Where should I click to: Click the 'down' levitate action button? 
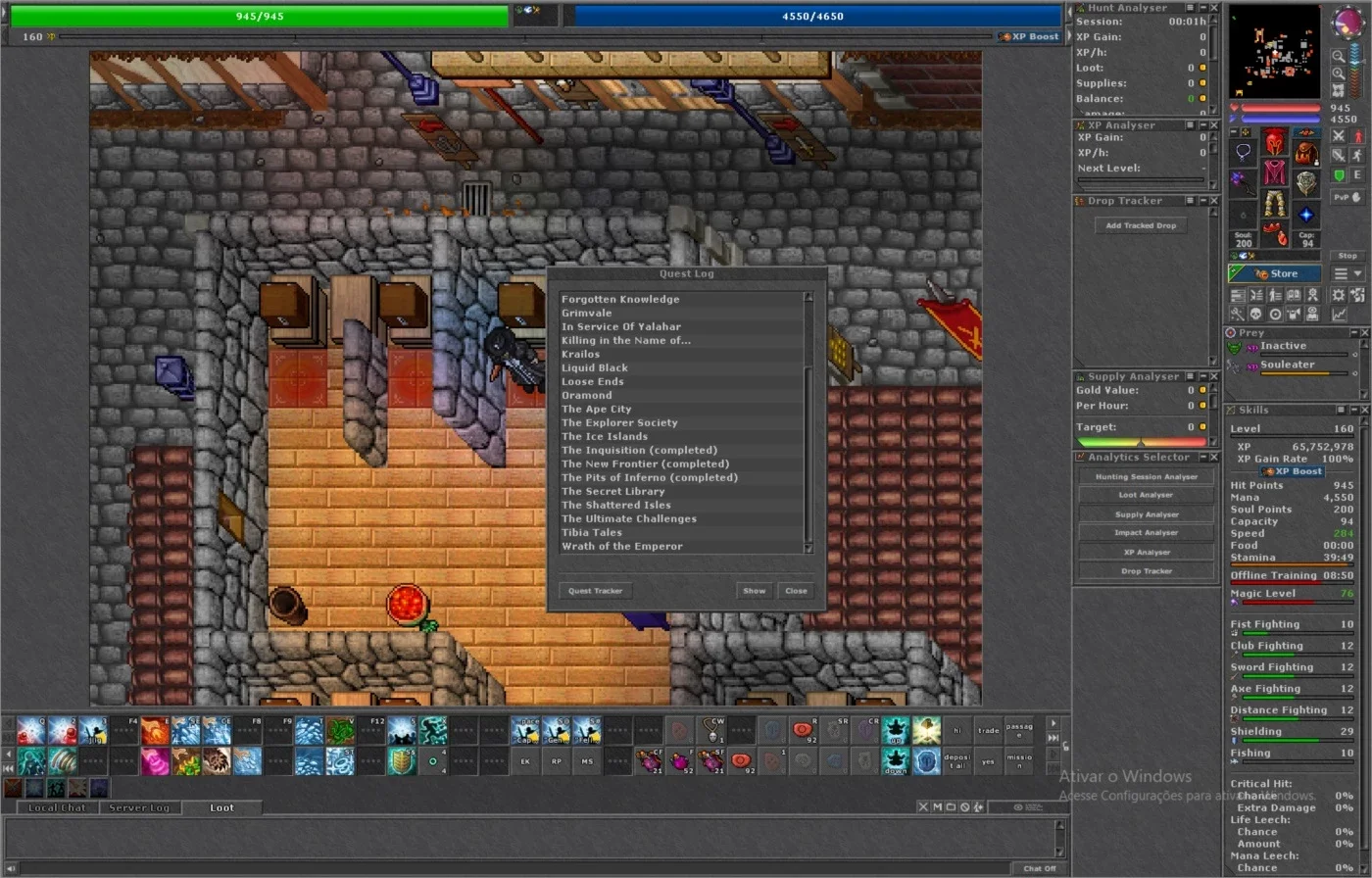[896, 761]
